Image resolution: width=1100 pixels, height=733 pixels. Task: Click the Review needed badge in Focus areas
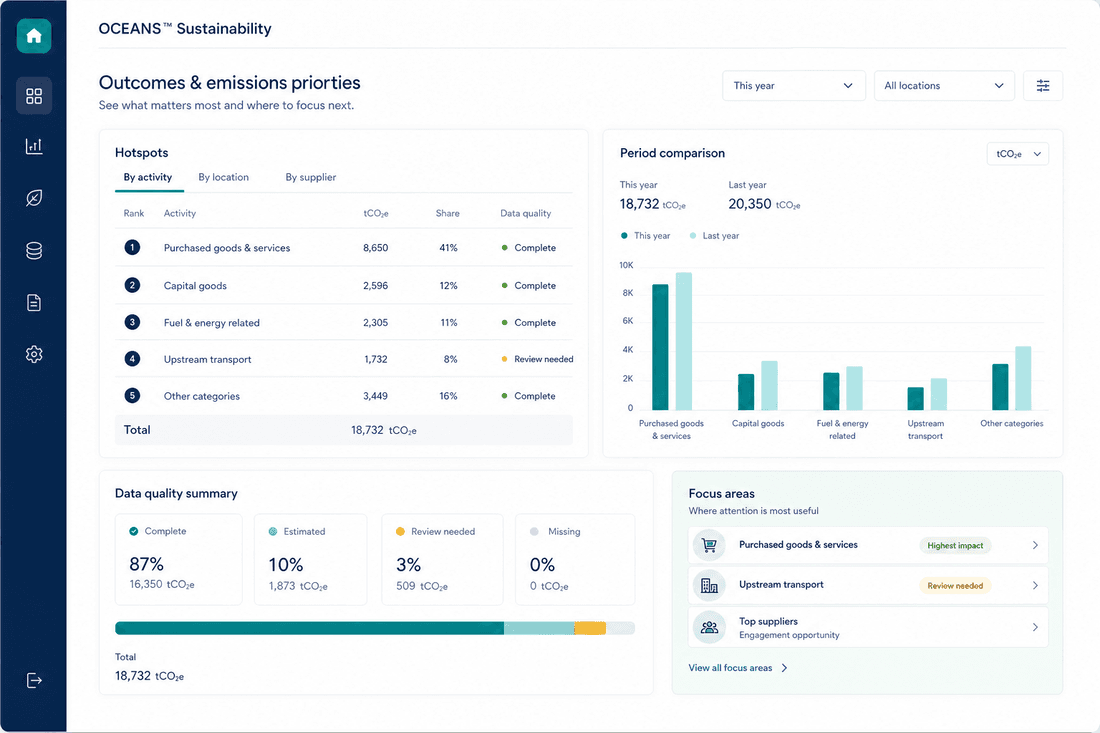click(955, 586)
